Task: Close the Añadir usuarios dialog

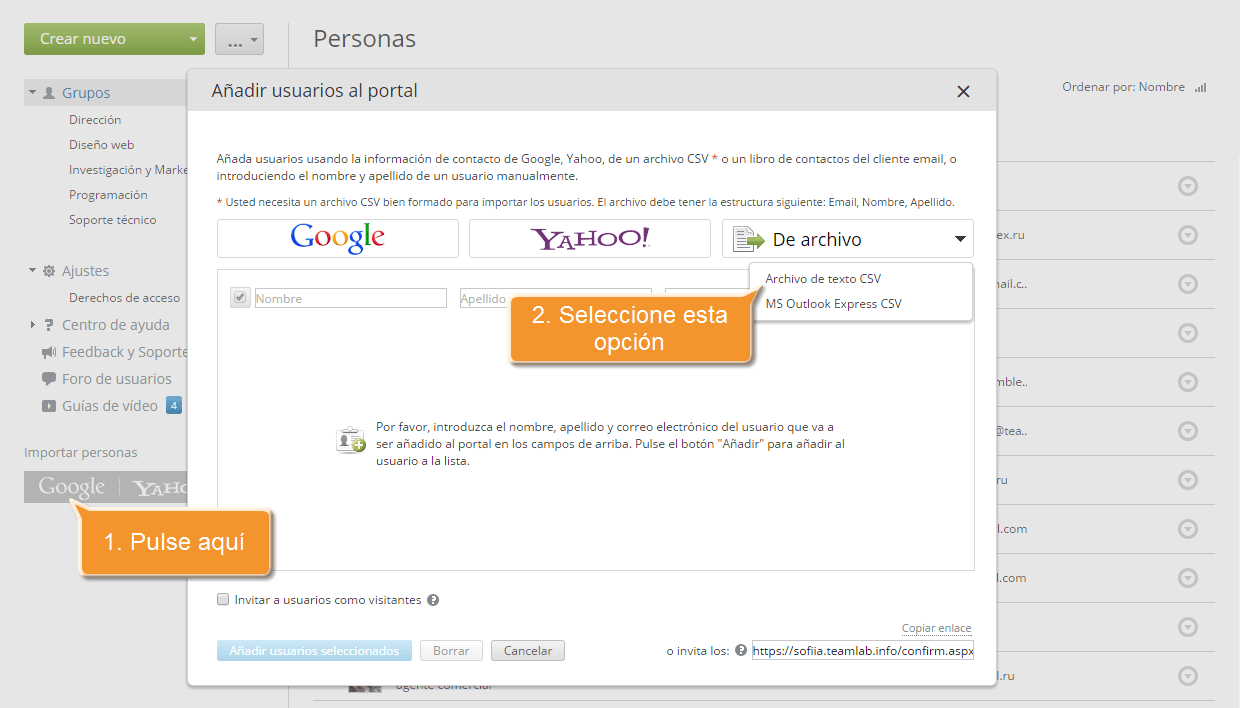Action: pos(963,91)
